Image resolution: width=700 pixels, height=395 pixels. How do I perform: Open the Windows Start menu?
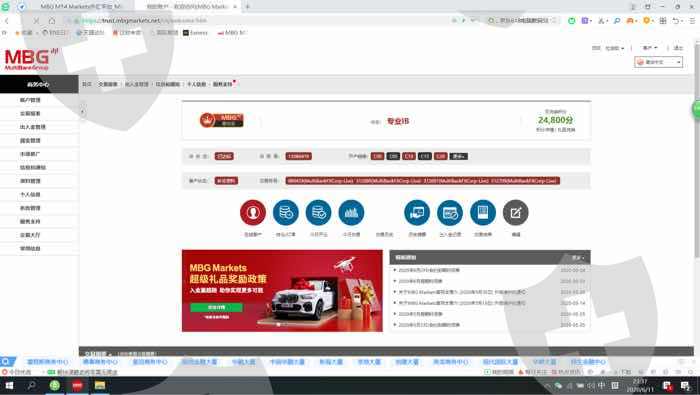pos(8,386)
